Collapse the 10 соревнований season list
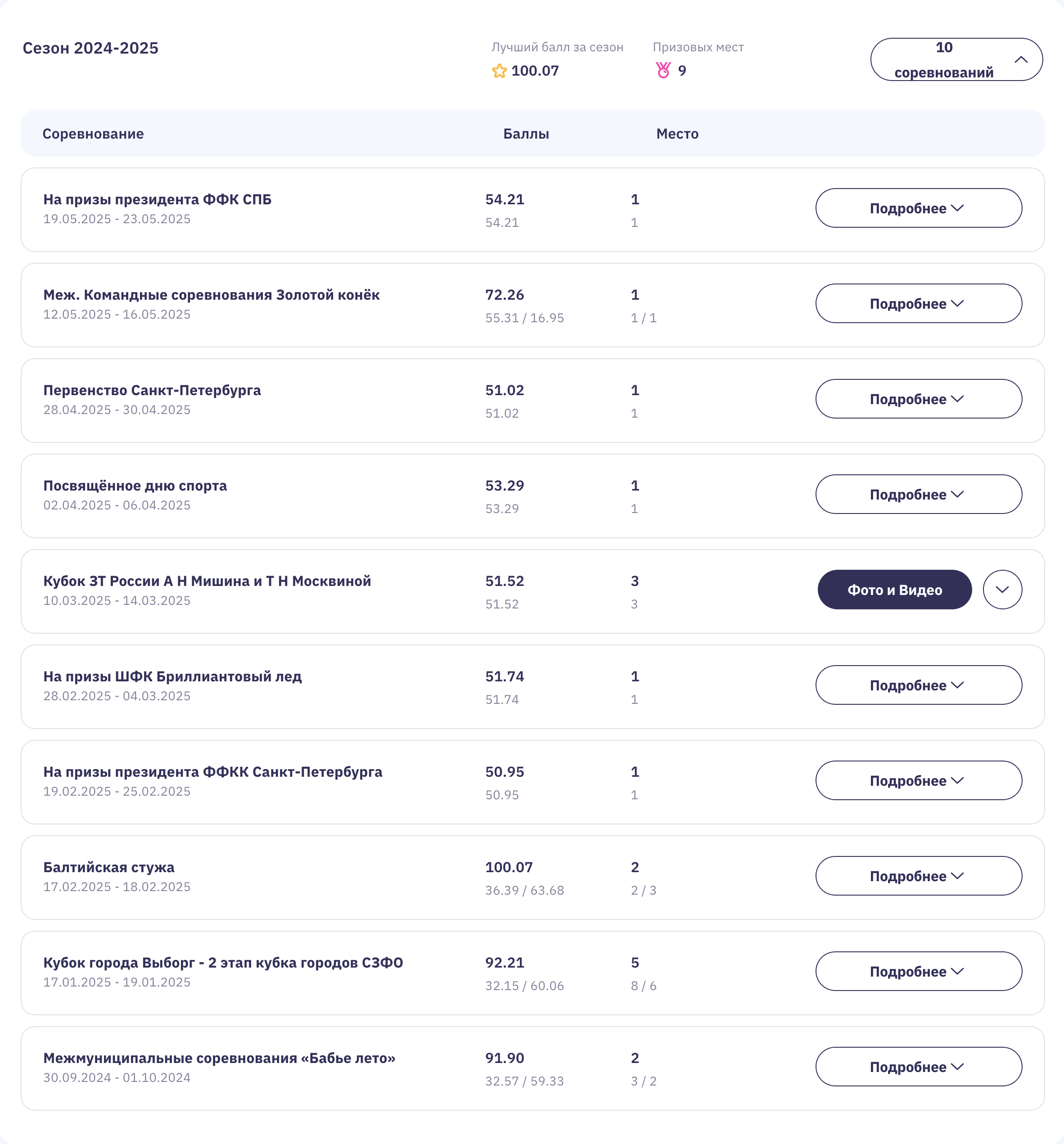This screenshot has width=1064, height=1144. [956, 59]
